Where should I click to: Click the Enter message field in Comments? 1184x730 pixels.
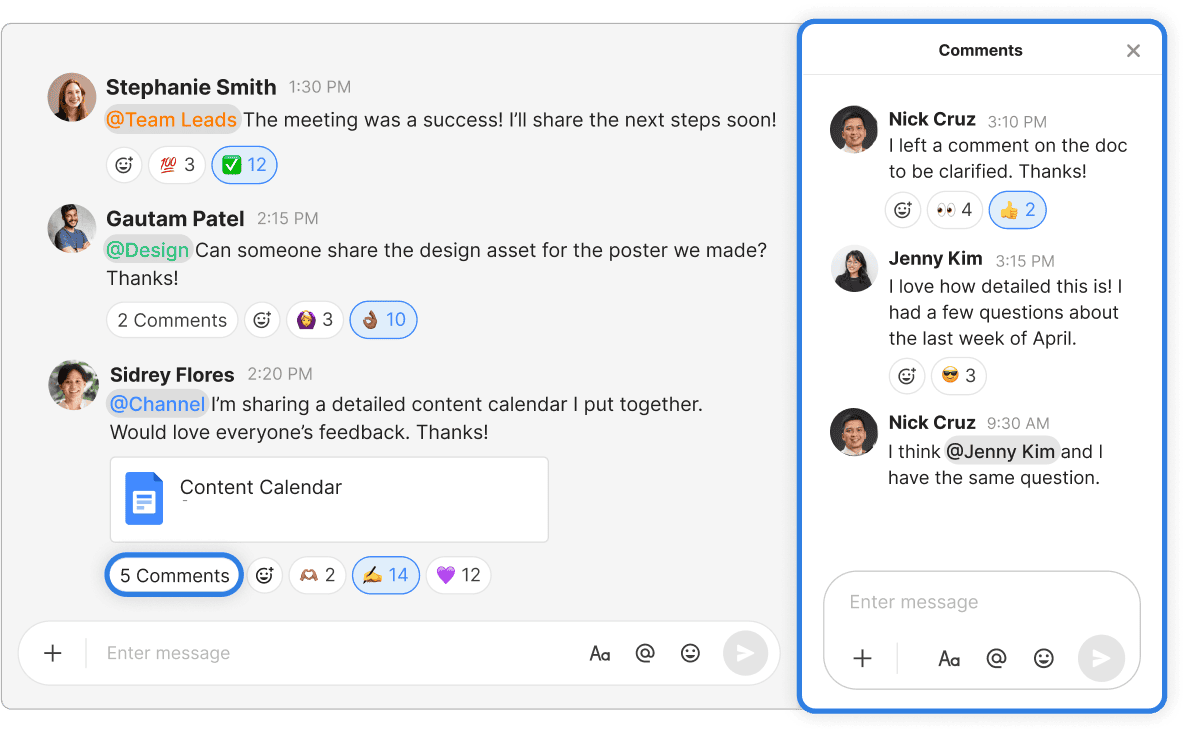pyautogui.click(x=980, y=602)
